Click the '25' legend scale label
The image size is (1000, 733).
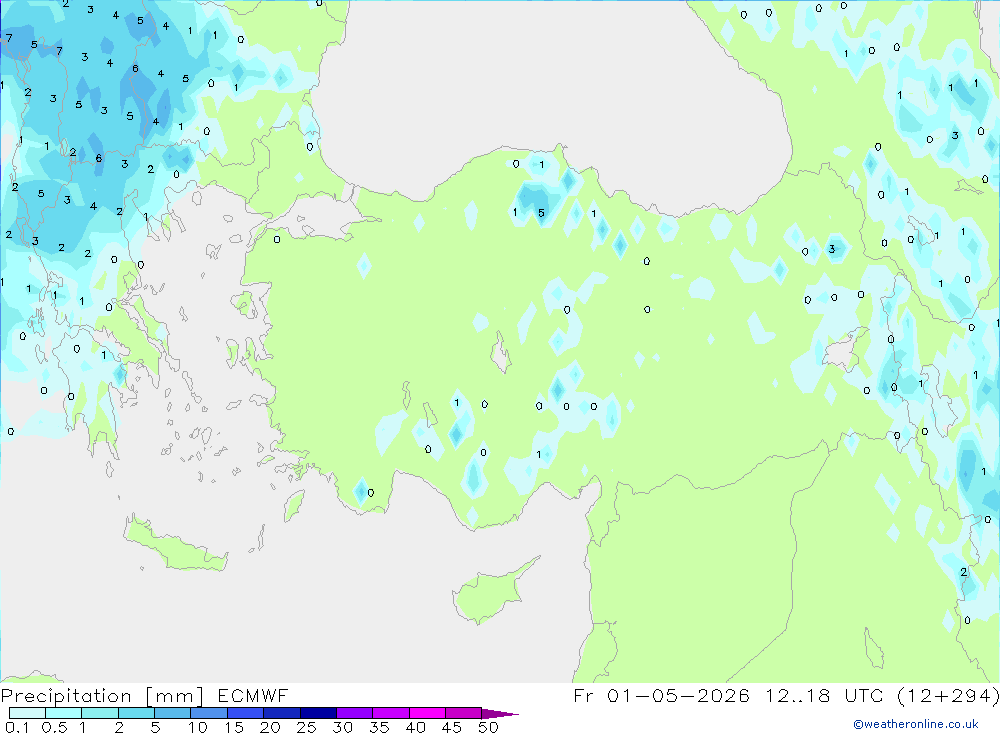[306, 727]
